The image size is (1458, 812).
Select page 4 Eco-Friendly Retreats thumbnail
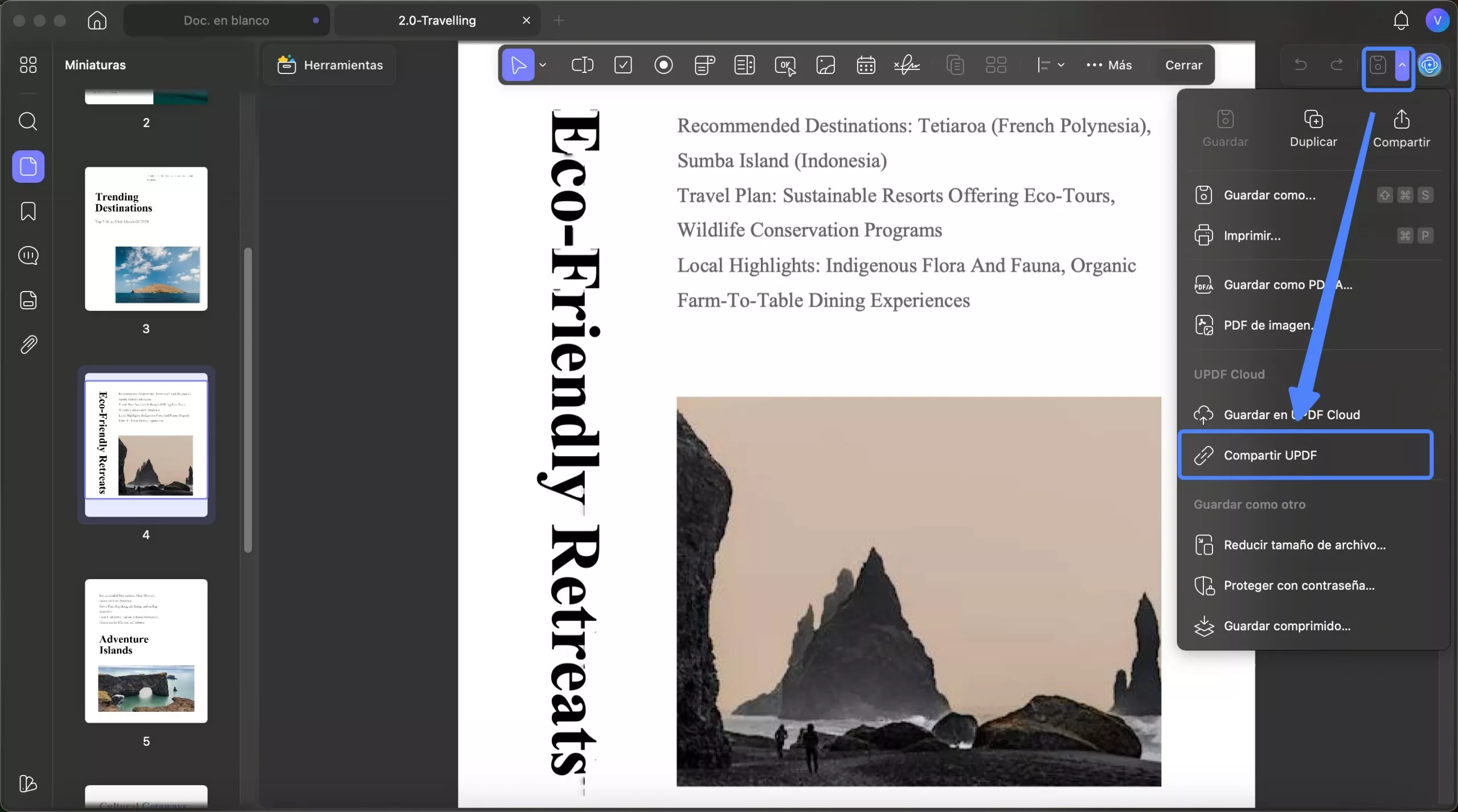[146, 445]
